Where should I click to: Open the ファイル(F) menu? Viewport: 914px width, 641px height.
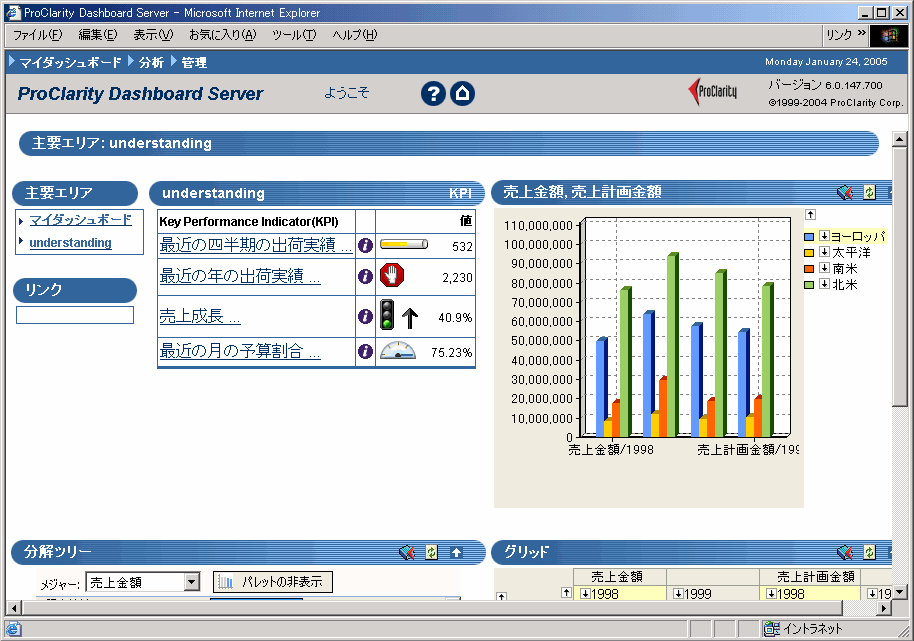pos(37,35)
